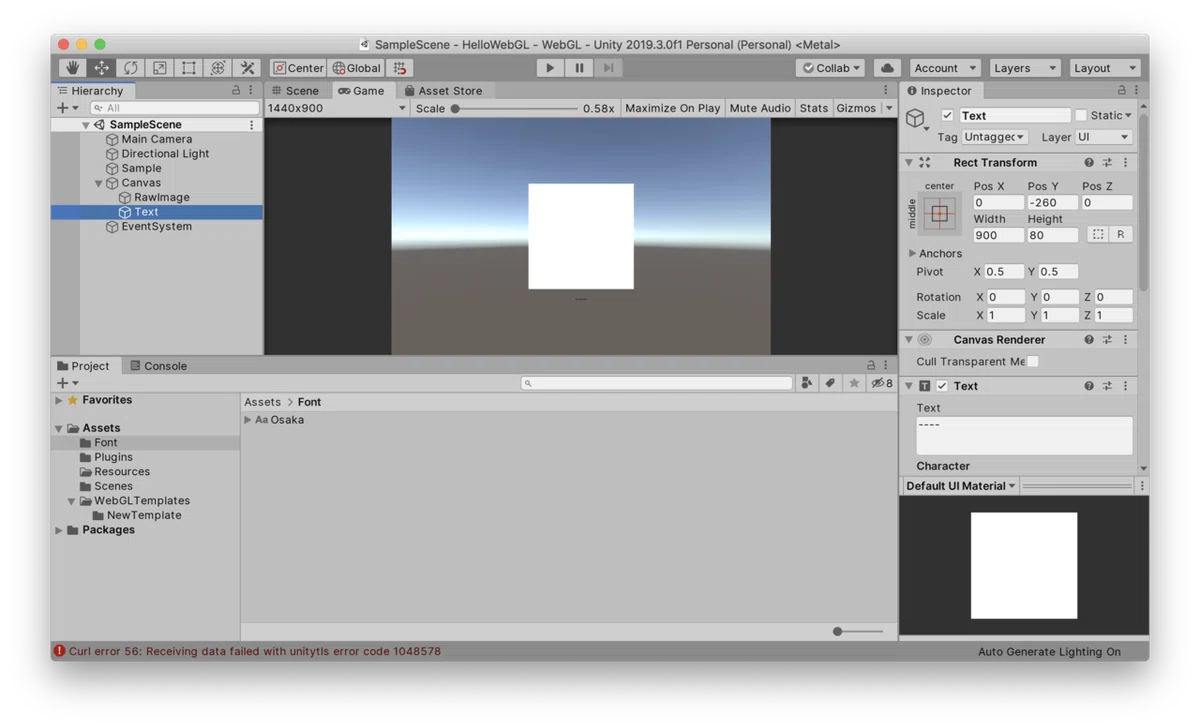The height and width of the screenshot is (728, 1200).
Task: Toggle the Static checkbox
Action: tap(1081, 115)
